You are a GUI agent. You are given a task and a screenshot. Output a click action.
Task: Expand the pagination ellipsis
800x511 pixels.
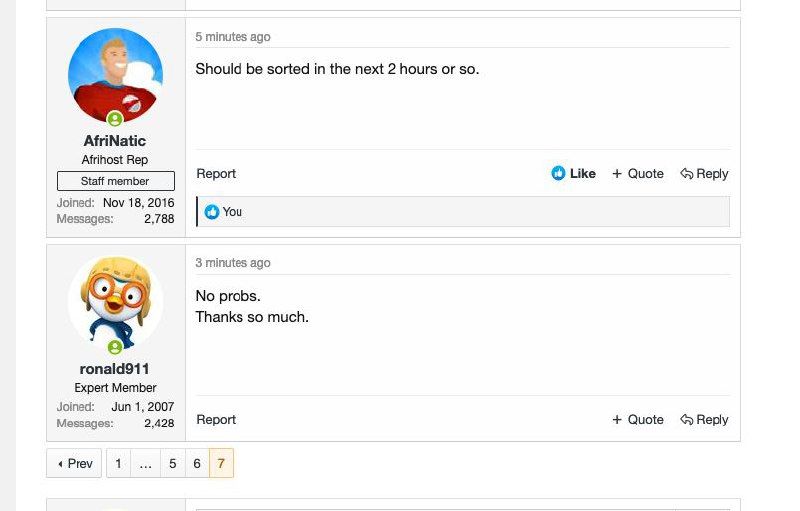coord(145,464)
